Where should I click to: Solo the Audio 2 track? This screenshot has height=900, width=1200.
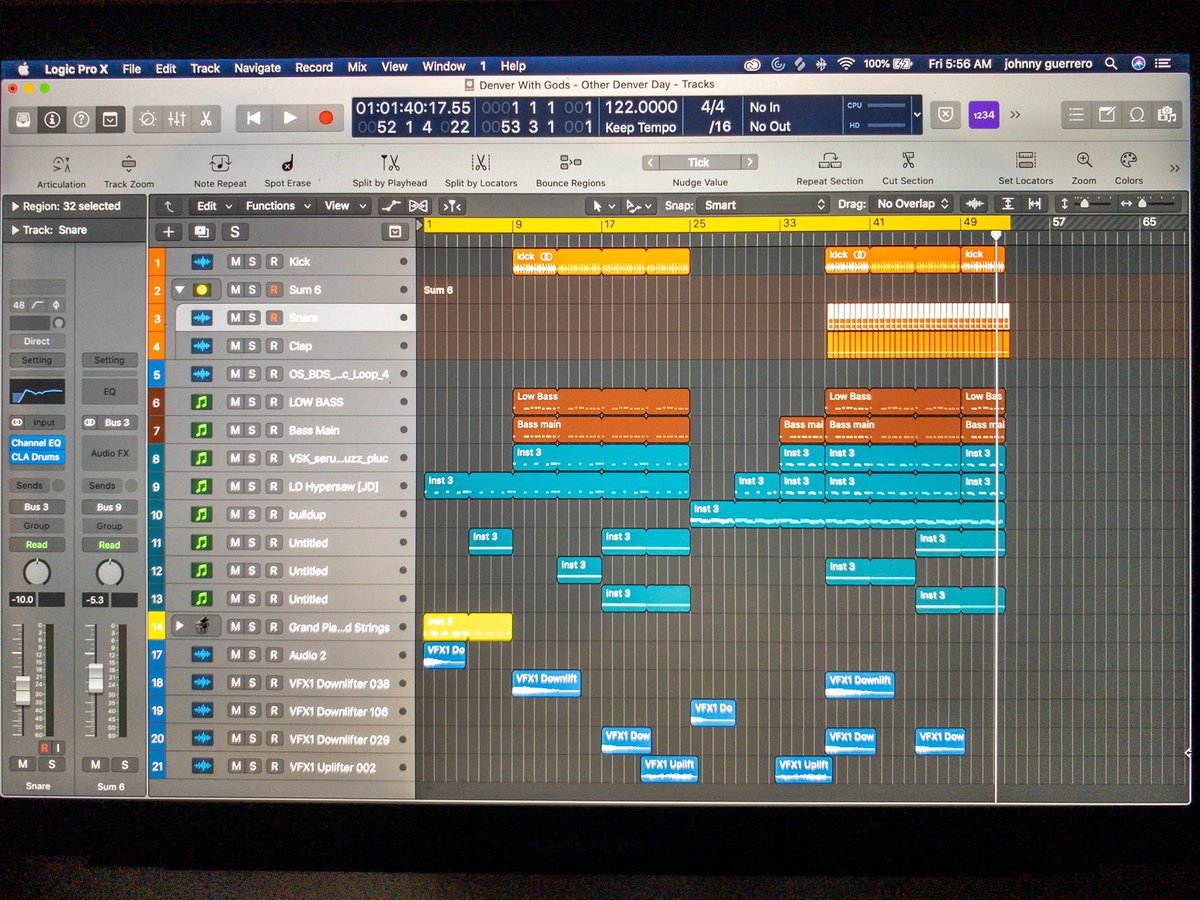[x=253, y=655]
